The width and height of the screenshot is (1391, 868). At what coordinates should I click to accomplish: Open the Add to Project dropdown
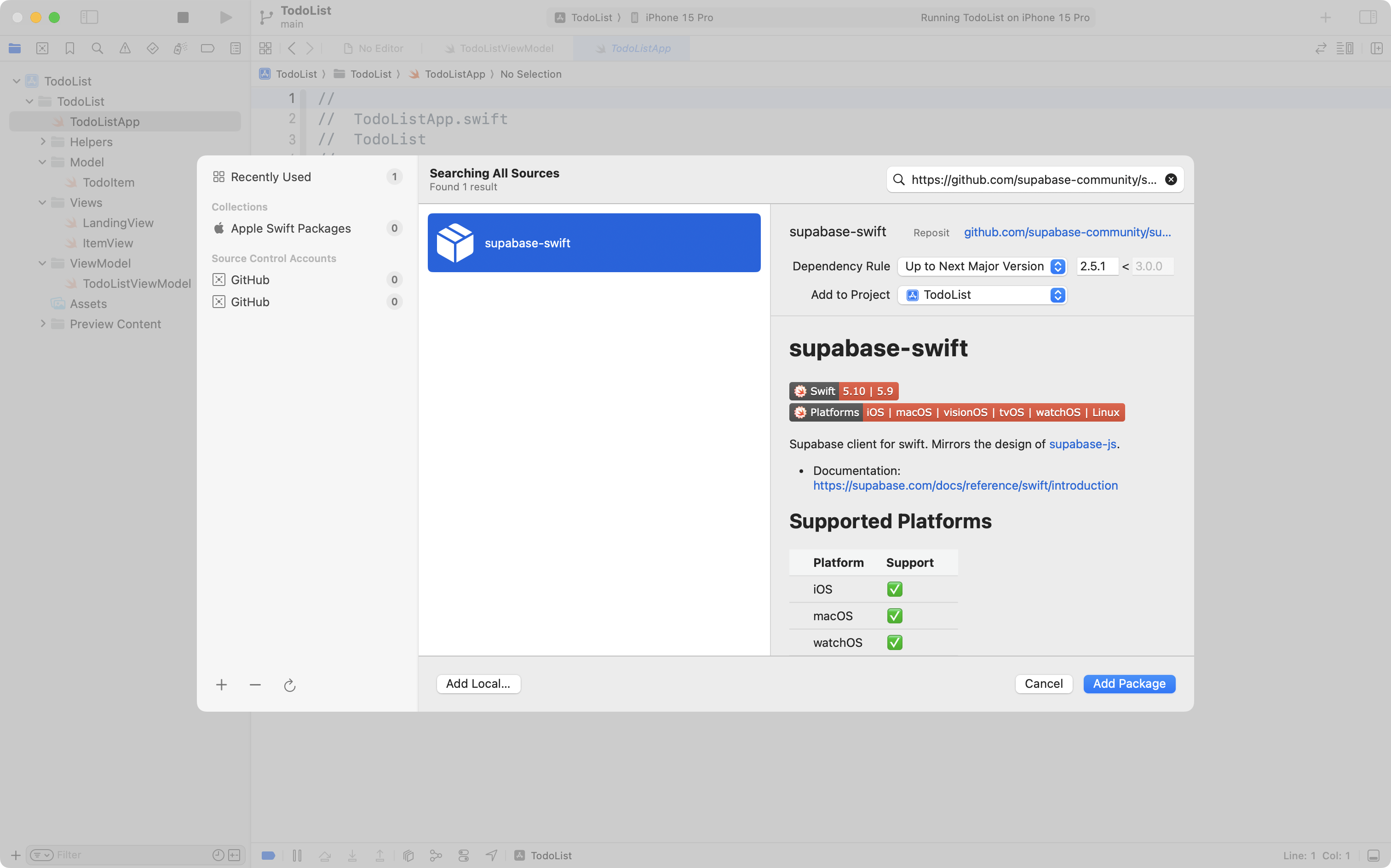(x=983, y=295)
